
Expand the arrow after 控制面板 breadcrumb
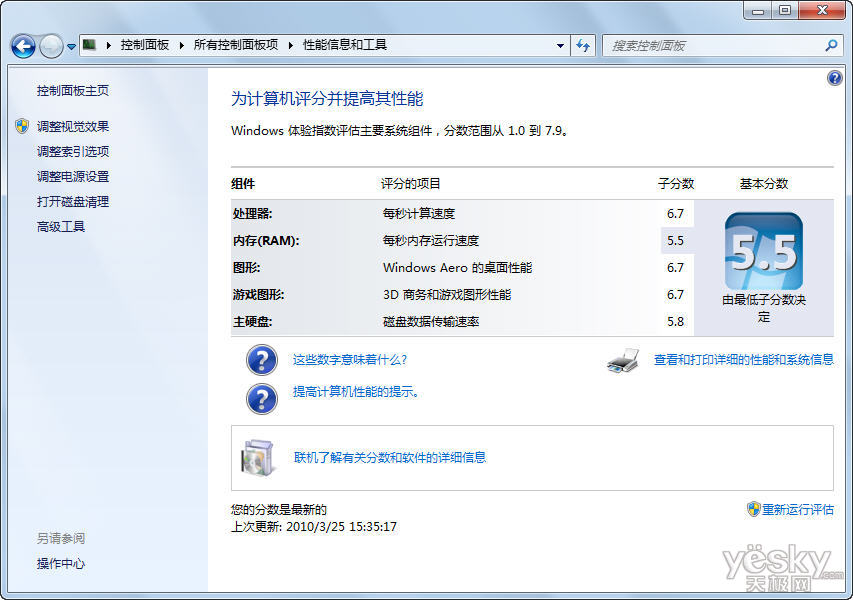(182, 45)
